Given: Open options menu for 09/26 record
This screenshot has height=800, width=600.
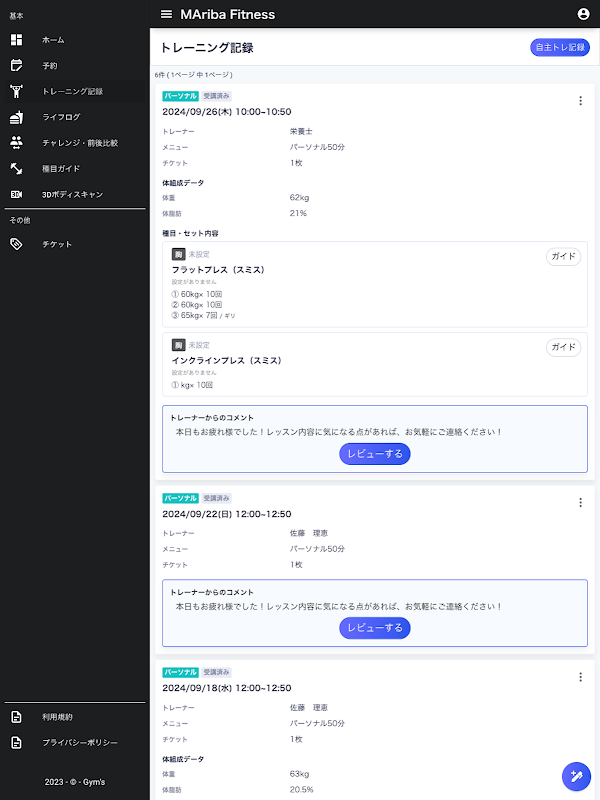Looking at the screenshot, I should 580,101.
